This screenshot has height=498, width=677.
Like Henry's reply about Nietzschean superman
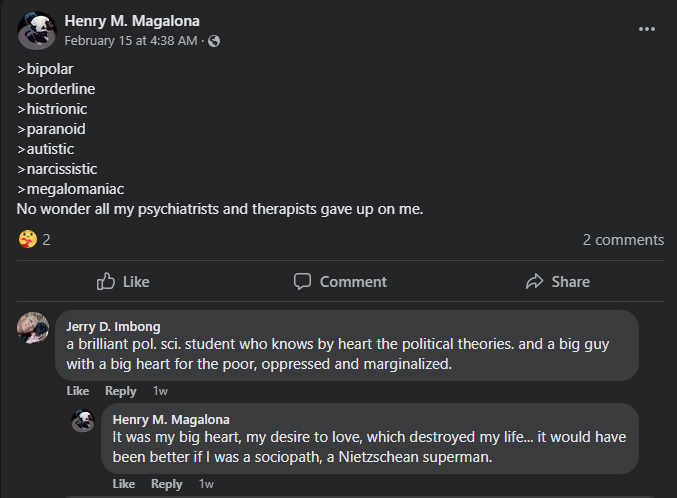[124, 484]
